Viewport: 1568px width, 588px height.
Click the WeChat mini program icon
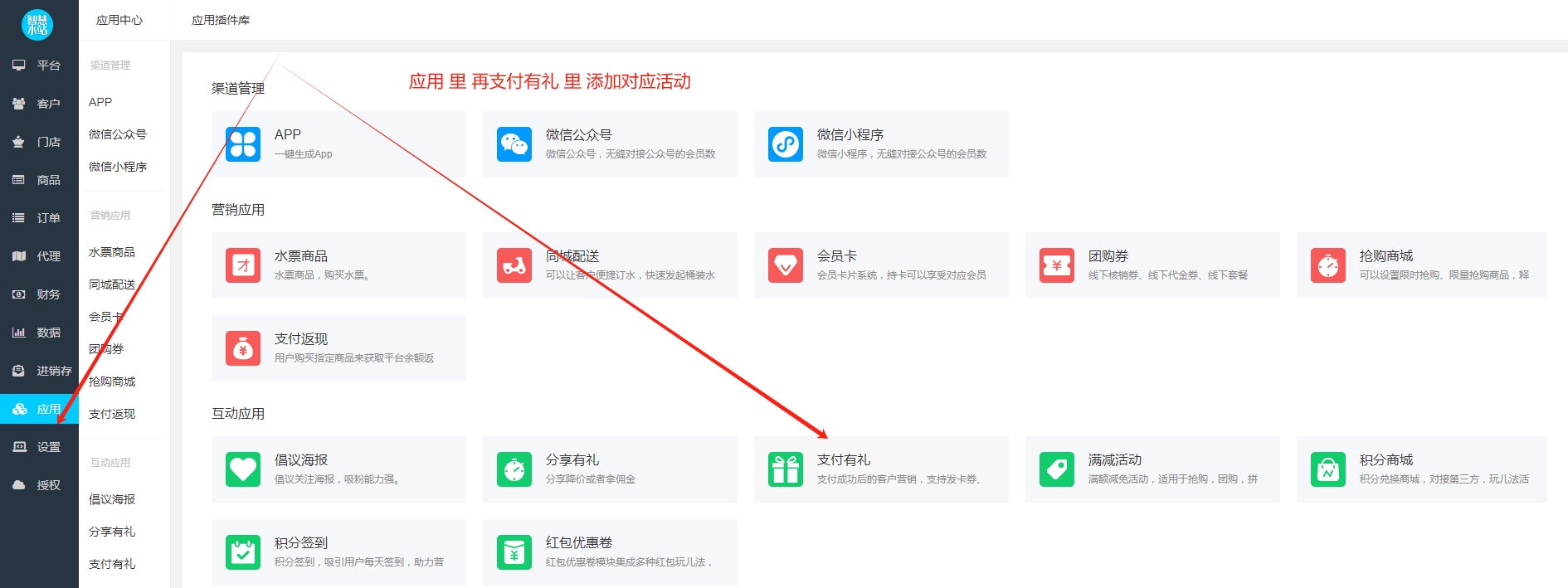(x=786, y=144)
